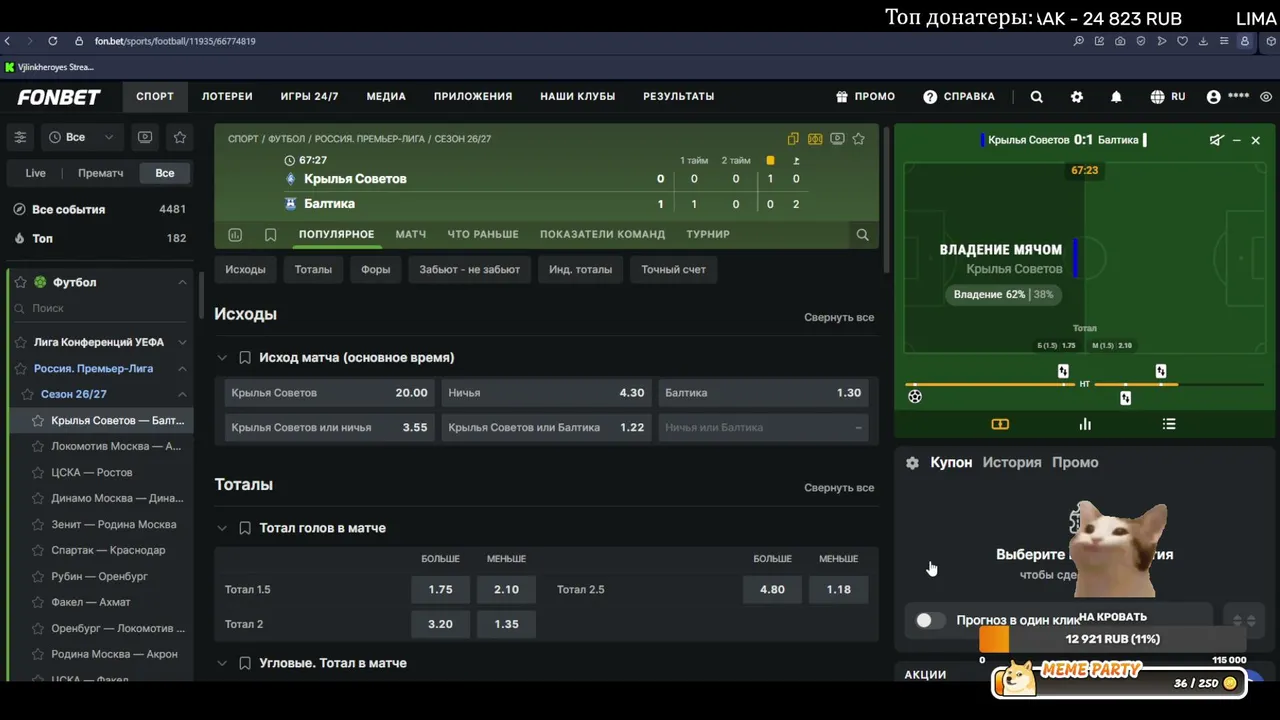1280x720 pixels.
Task: Click the browser heart icon
Action: (x=1182, y=41)
